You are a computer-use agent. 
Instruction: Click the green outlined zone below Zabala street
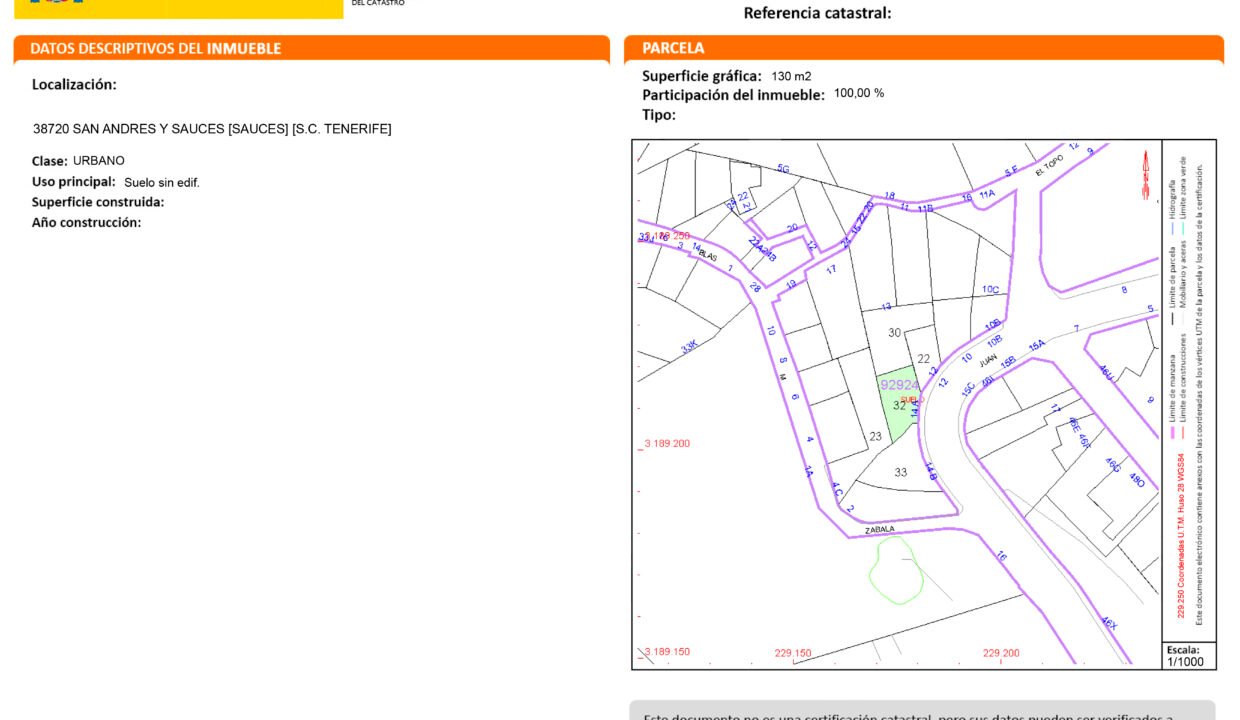[895, 570]
